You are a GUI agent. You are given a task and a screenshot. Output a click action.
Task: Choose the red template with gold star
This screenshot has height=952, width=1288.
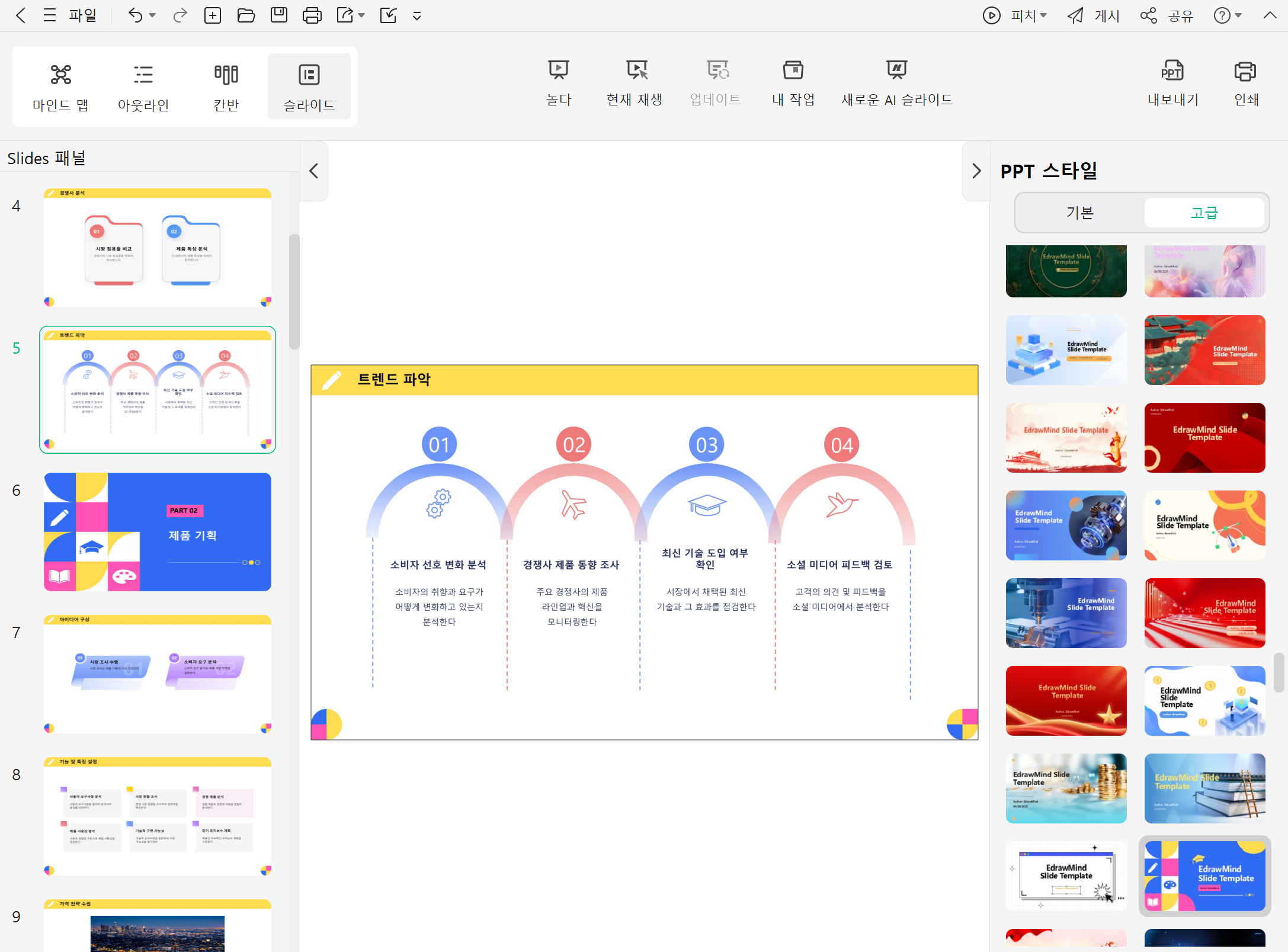[x=1066, y=701]
